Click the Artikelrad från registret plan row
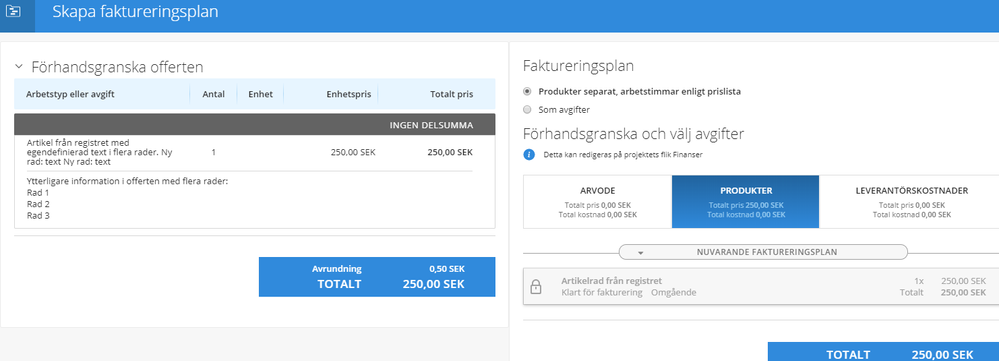 (761, 287)
